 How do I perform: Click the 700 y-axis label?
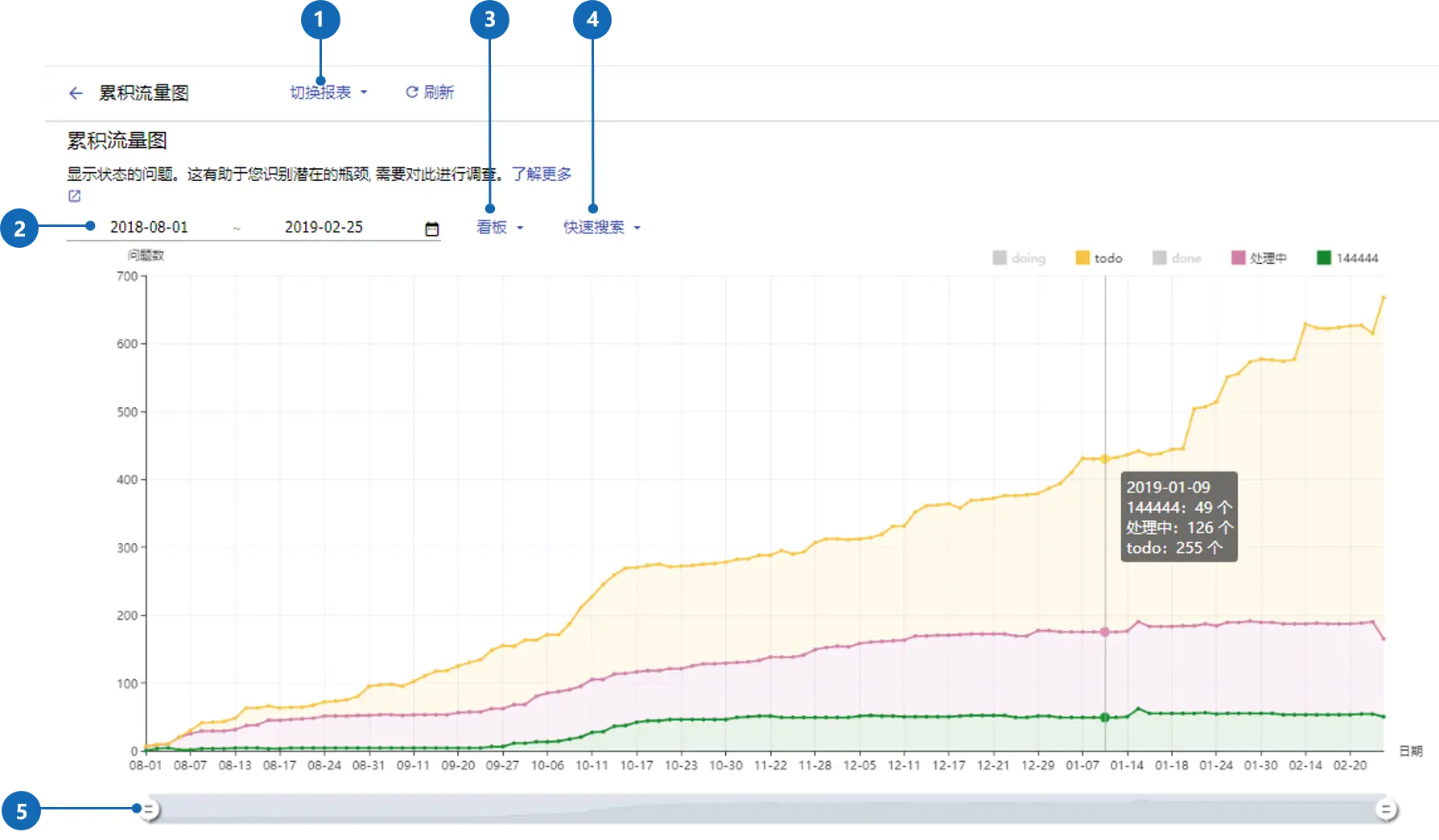[x=127, y=276]
